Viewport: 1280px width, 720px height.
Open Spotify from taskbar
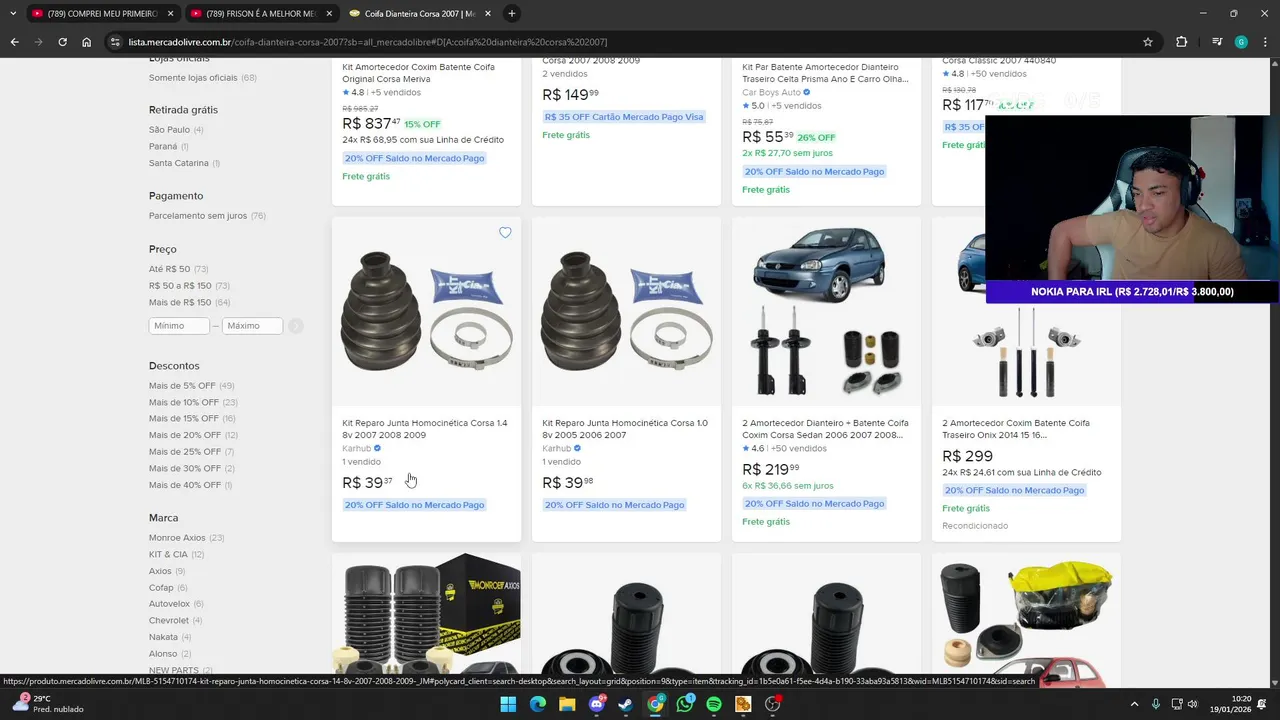point(714,704)
